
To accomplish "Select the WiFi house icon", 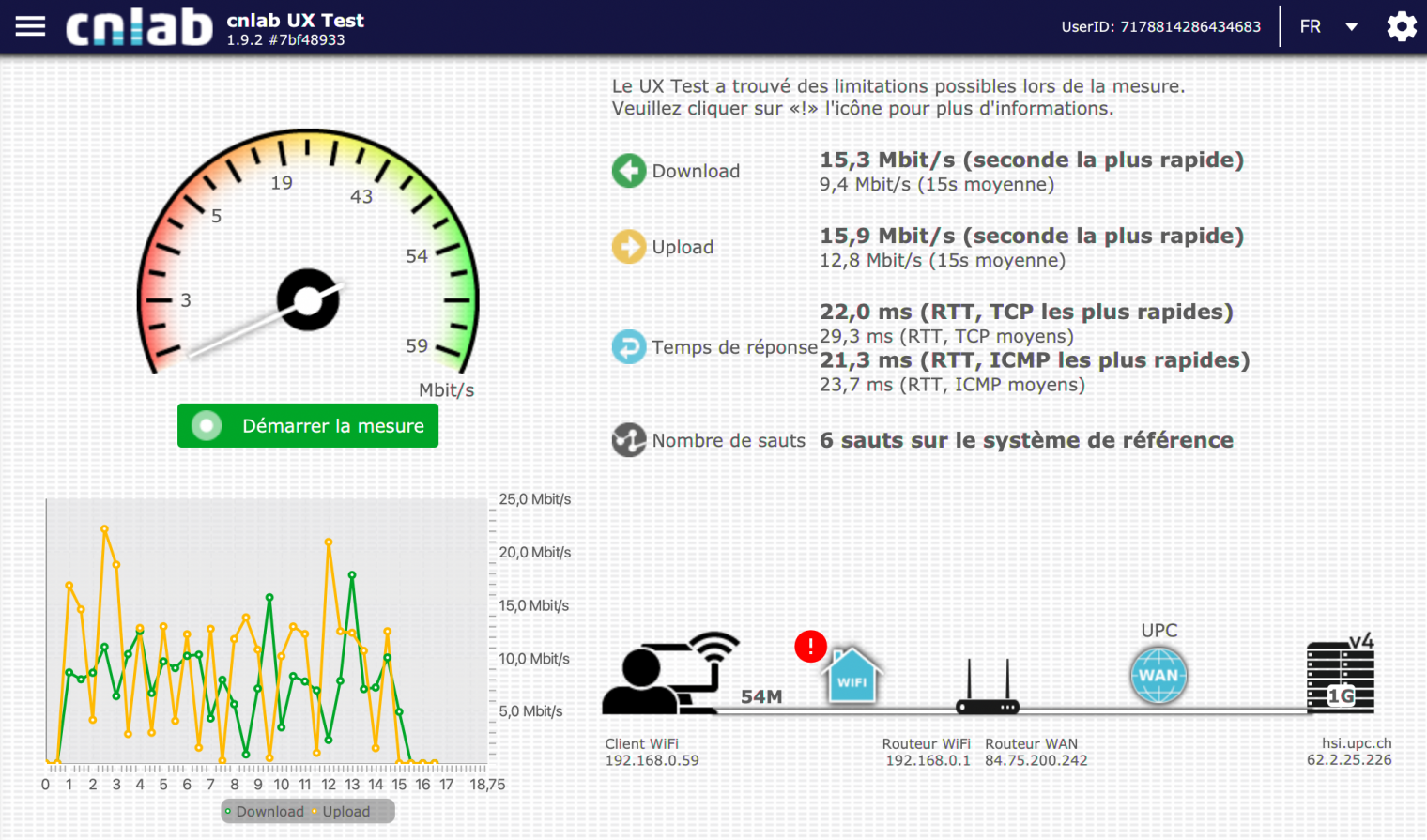I will pos(852,677).
